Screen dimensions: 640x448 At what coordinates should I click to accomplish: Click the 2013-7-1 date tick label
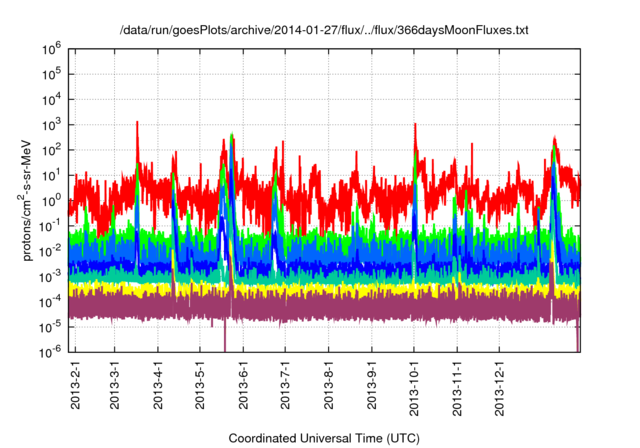pyautogui.click(x=285, y=385)
